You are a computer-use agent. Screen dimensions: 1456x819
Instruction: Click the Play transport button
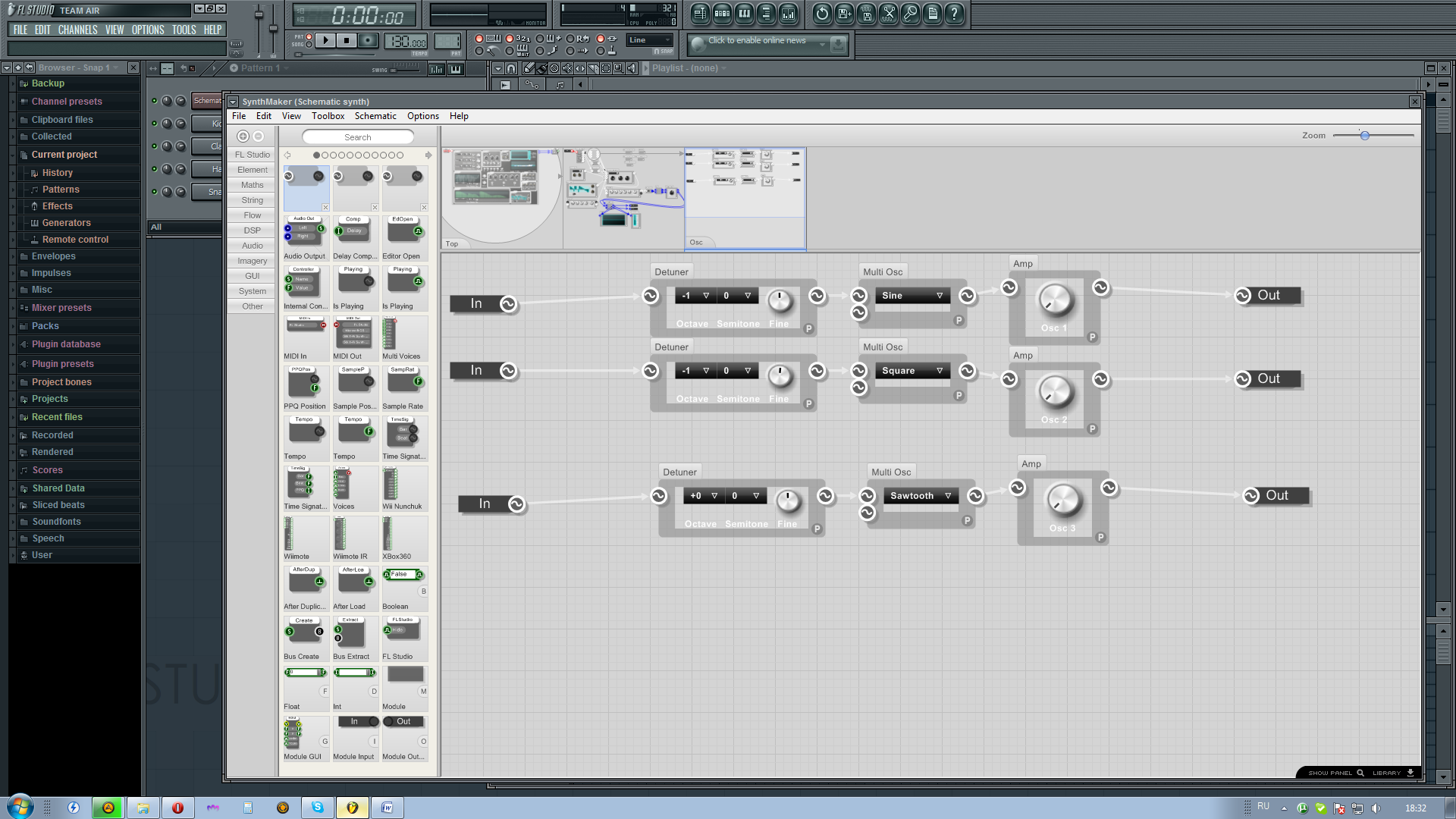coord(325,40)
